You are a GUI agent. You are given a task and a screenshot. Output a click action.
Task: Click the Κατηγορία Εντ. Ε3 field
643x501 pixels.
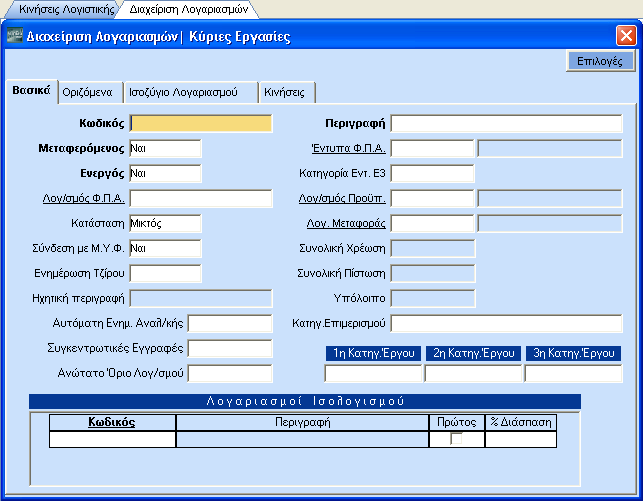(x=432, y=173)
